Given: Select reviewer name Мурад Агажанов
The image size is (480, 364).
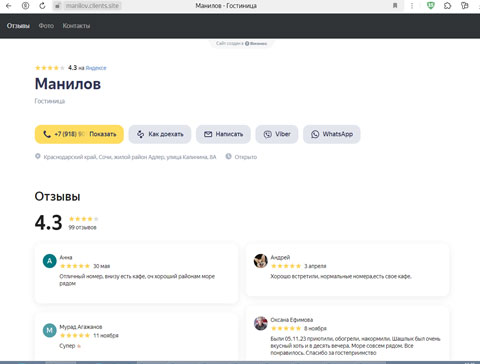Looking at the screenshot, I should [x=81, y=327].
